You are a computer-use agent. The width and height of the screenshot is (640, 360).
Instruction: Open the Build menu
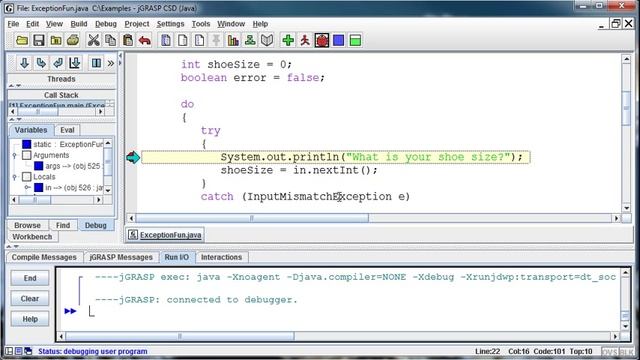pos(79,24)
